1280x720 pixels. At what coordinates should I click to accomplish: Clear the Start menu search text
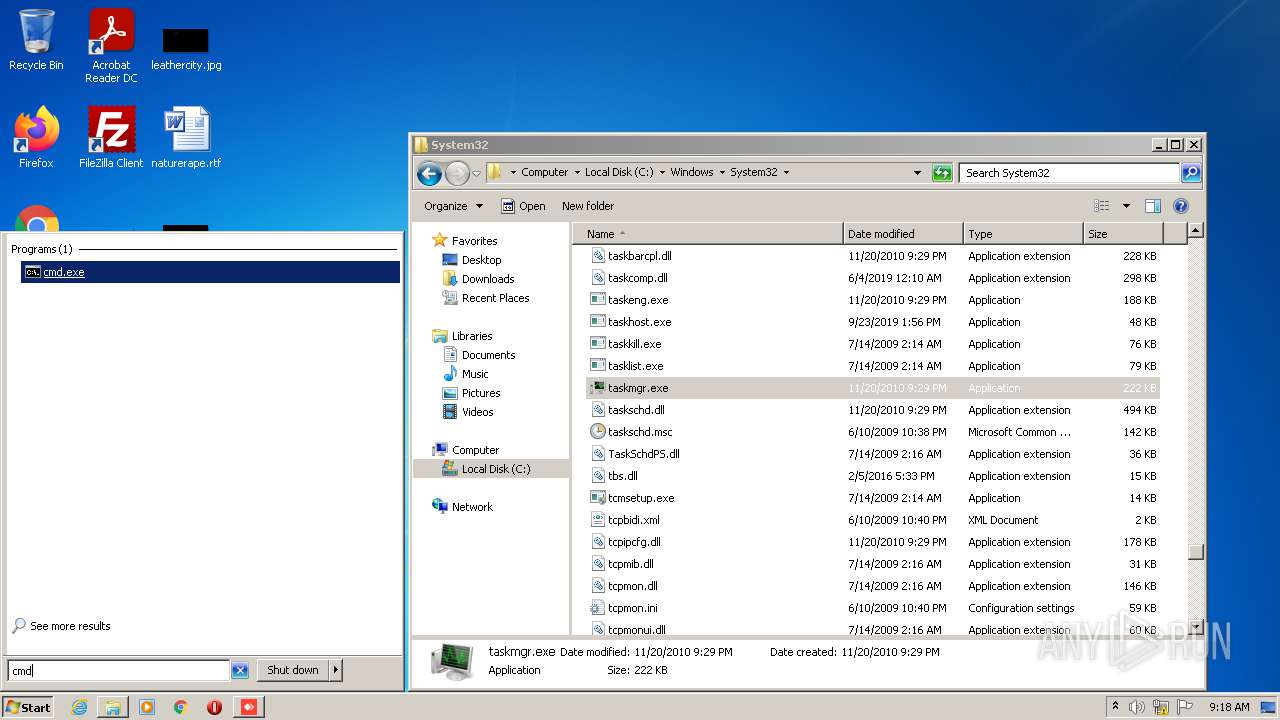pos(240,671)
